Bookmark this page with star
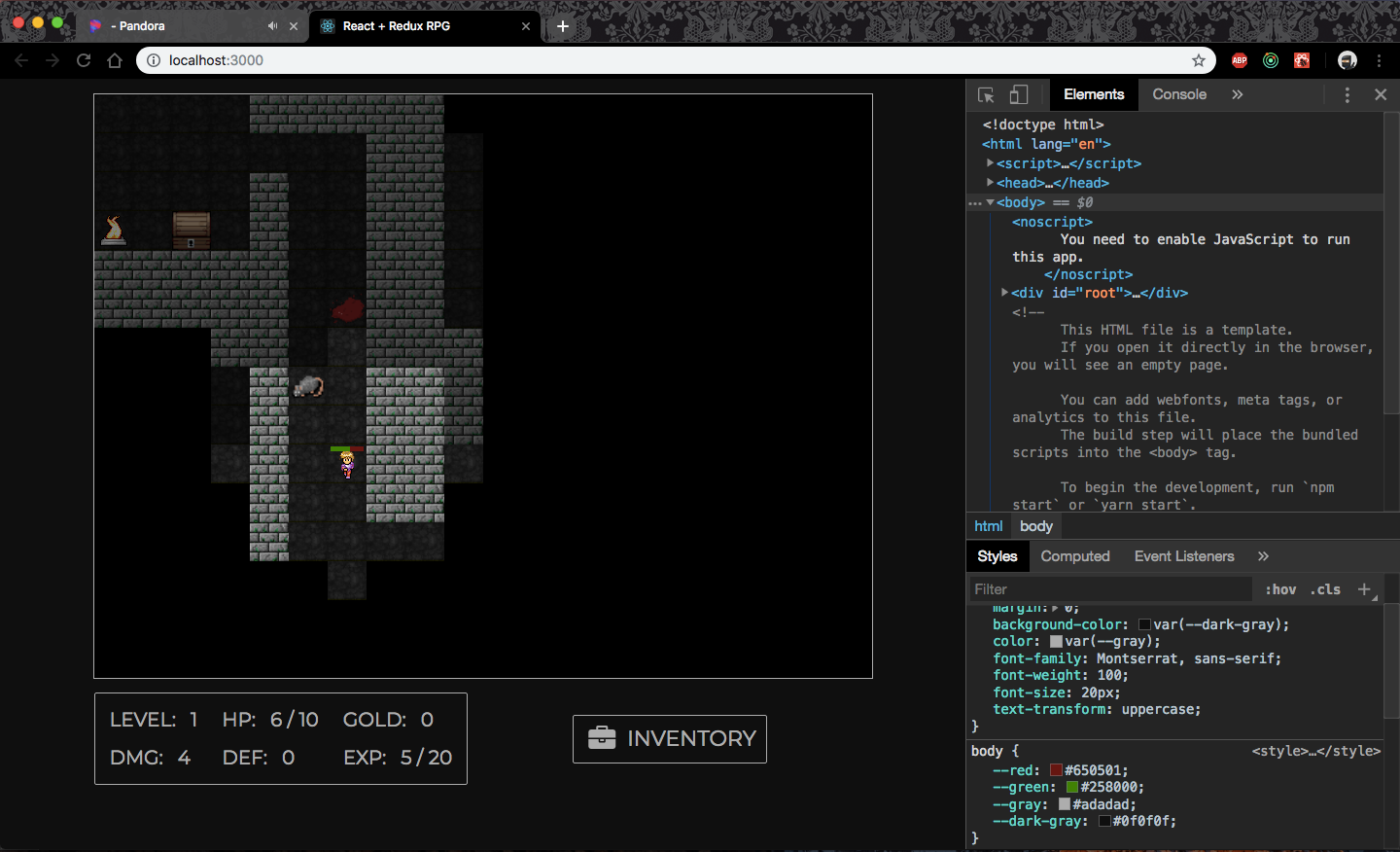Viewport: 1400px width, 852px height. (x=1199, y=60)
